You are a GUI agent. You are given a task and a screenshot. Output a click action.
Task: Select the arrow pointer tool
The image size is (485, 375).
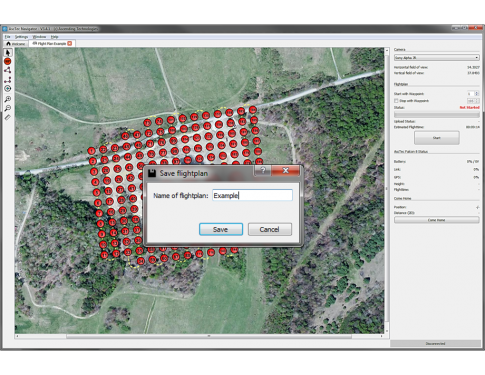8,52
